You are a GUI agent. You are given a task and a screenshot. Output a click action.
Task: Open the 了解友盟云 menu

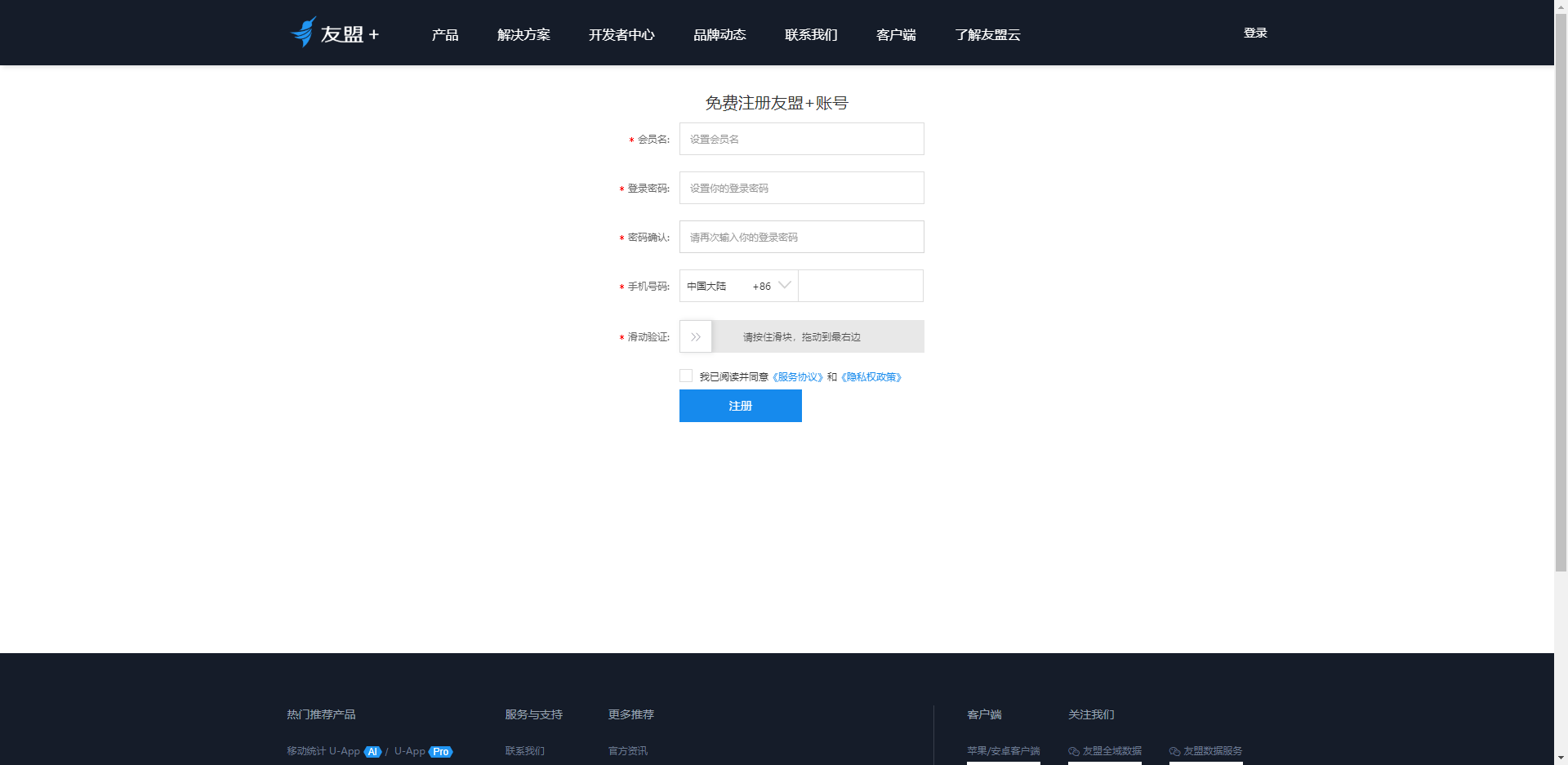point(987,34)
